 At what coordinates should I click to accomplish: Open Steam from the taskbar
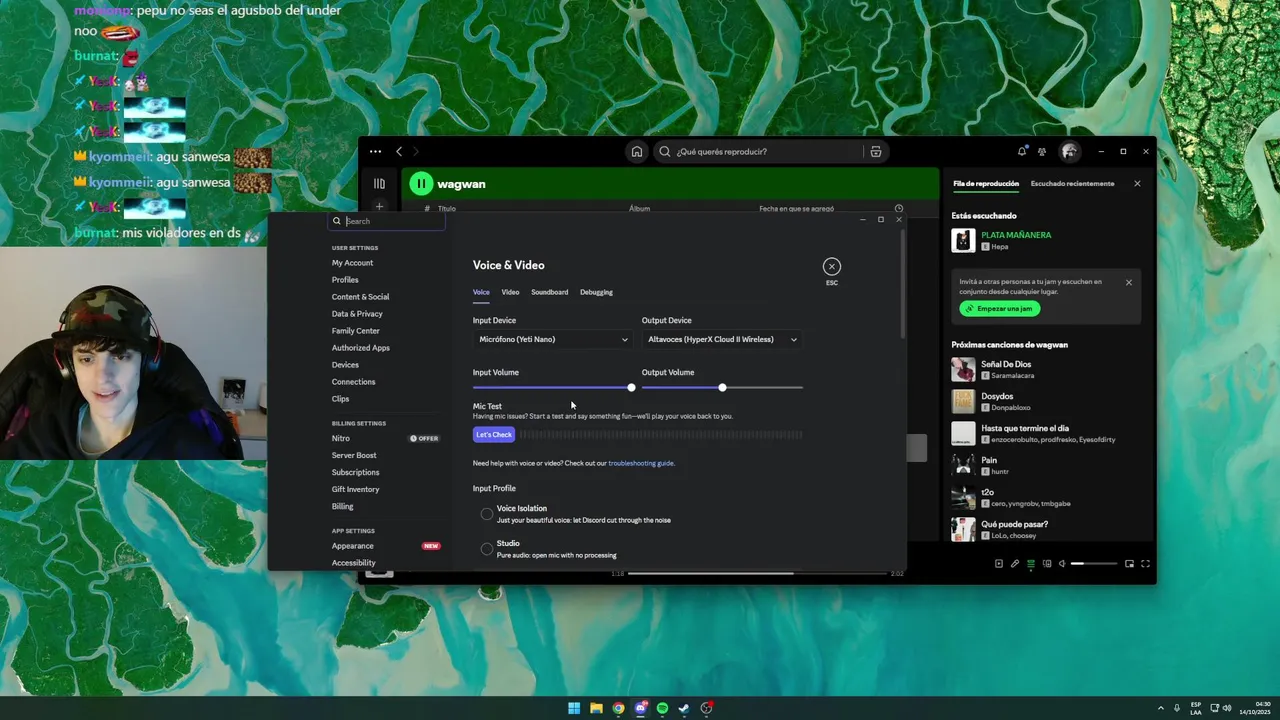point(684,708)
